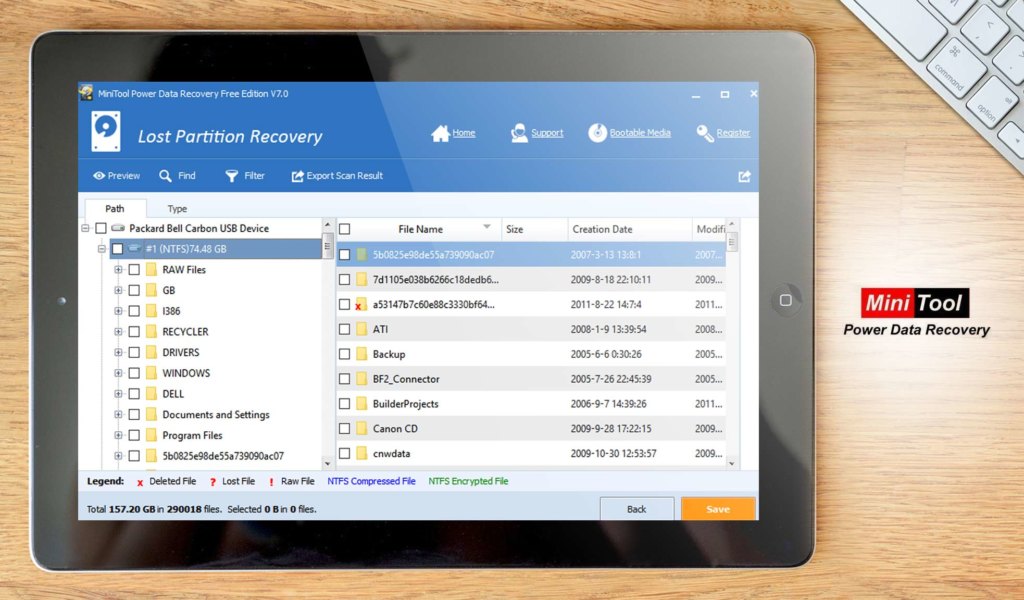The width and height of the screenshot is (1024, 600).
Task: Go to the Home menu item
Action: point(453,132)
